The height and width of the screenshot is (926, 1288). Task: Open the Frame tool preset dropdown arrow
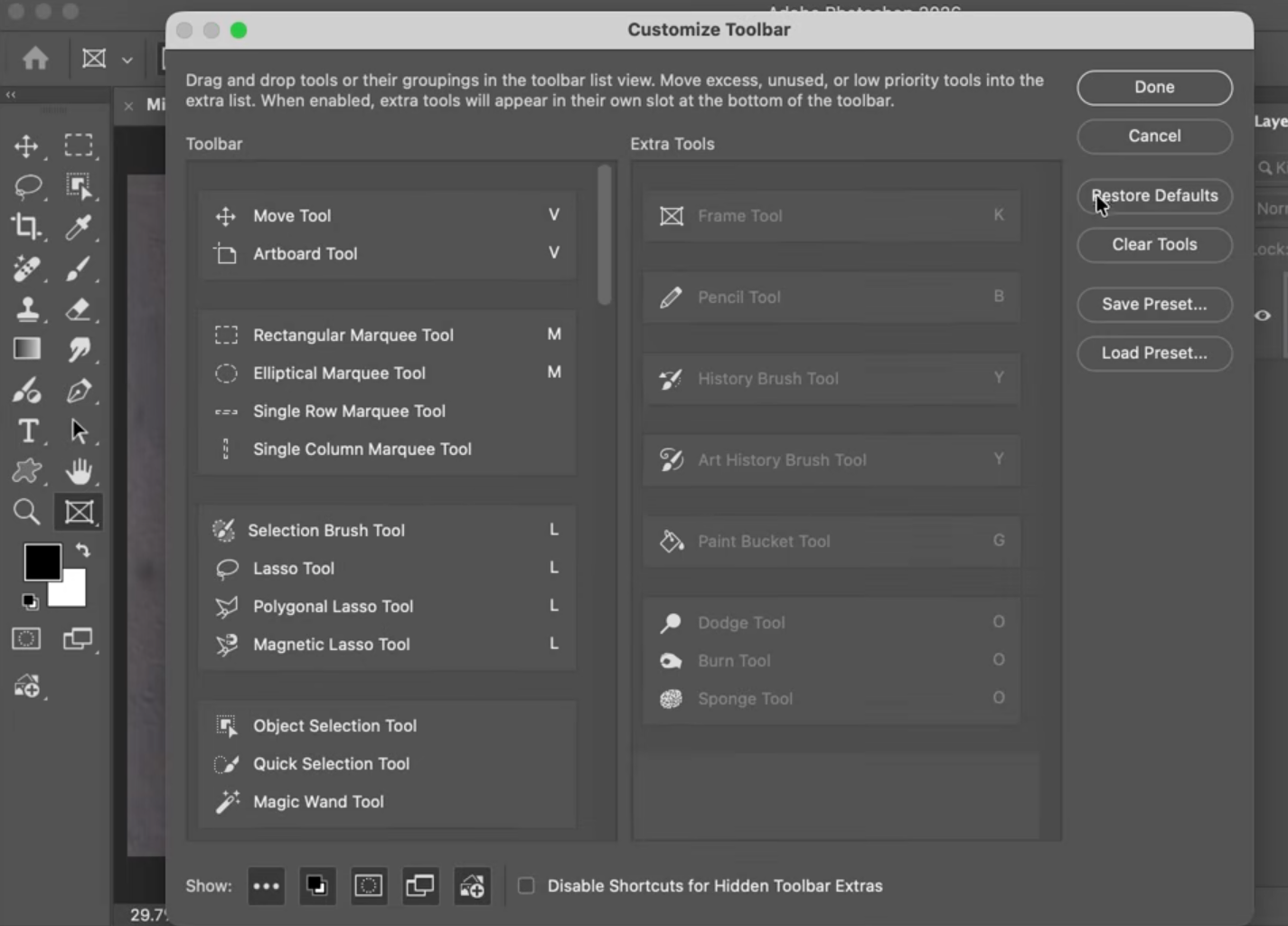click(127, 60)
